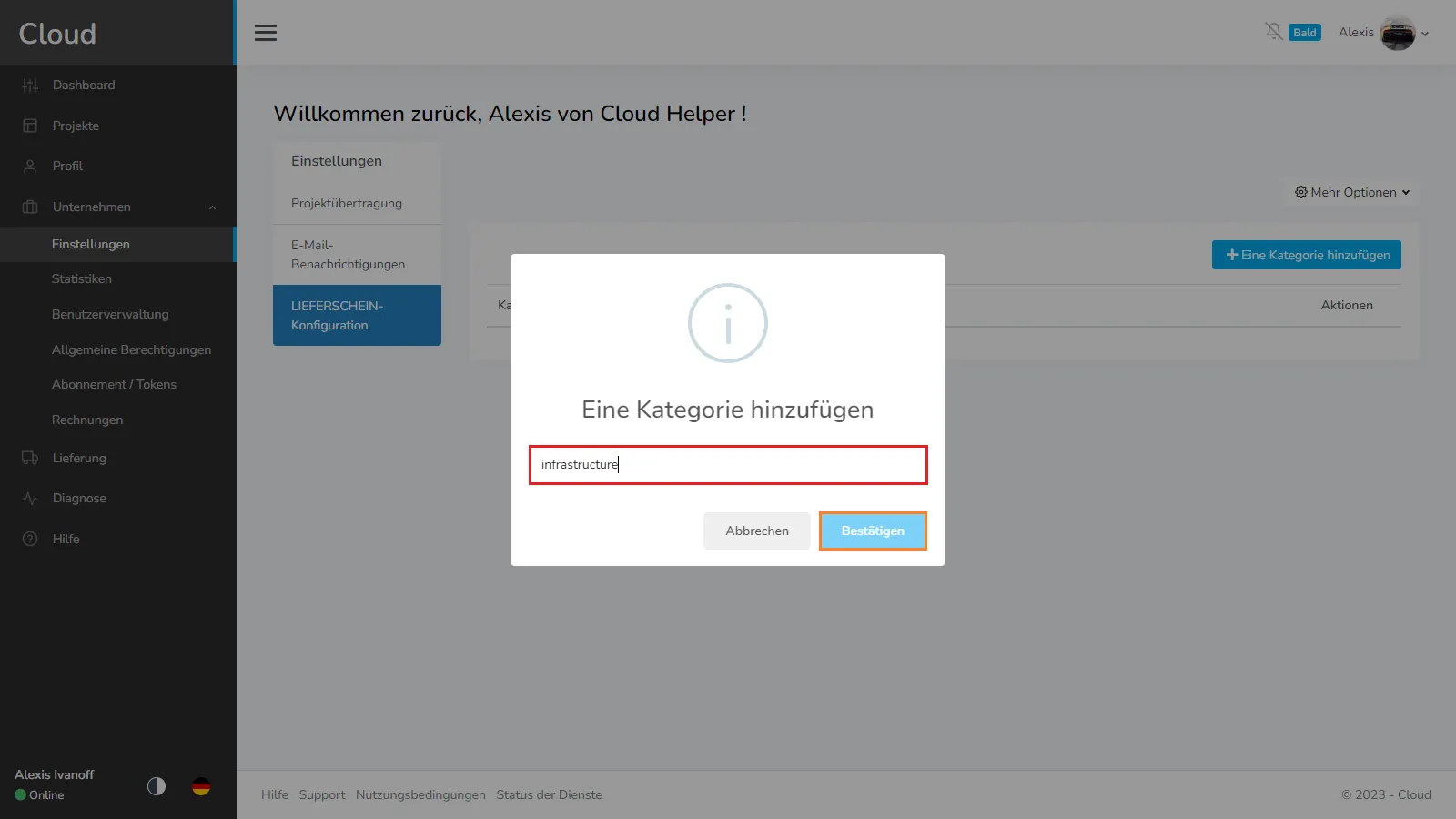
Task: Open the Statistiken submenu item
Action: pyautogui.click(x=82, y=279)
